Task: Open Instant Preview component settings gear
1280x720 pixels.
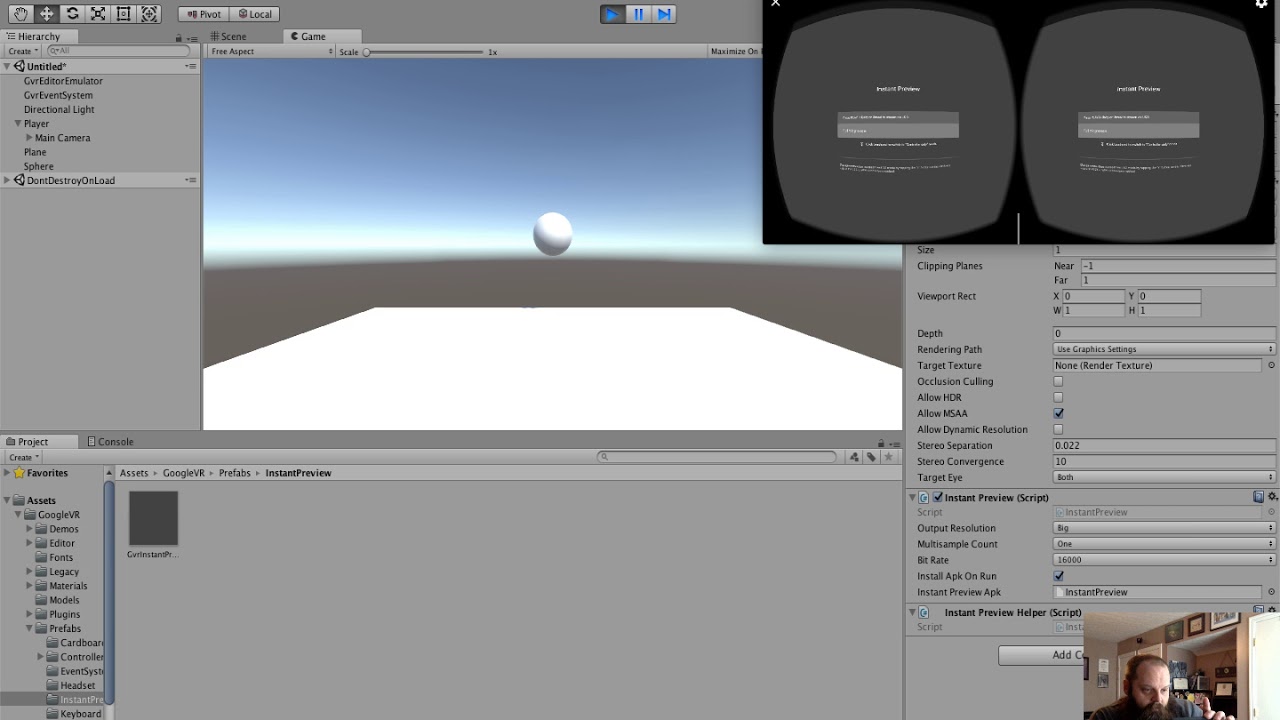Action: 1272,497
